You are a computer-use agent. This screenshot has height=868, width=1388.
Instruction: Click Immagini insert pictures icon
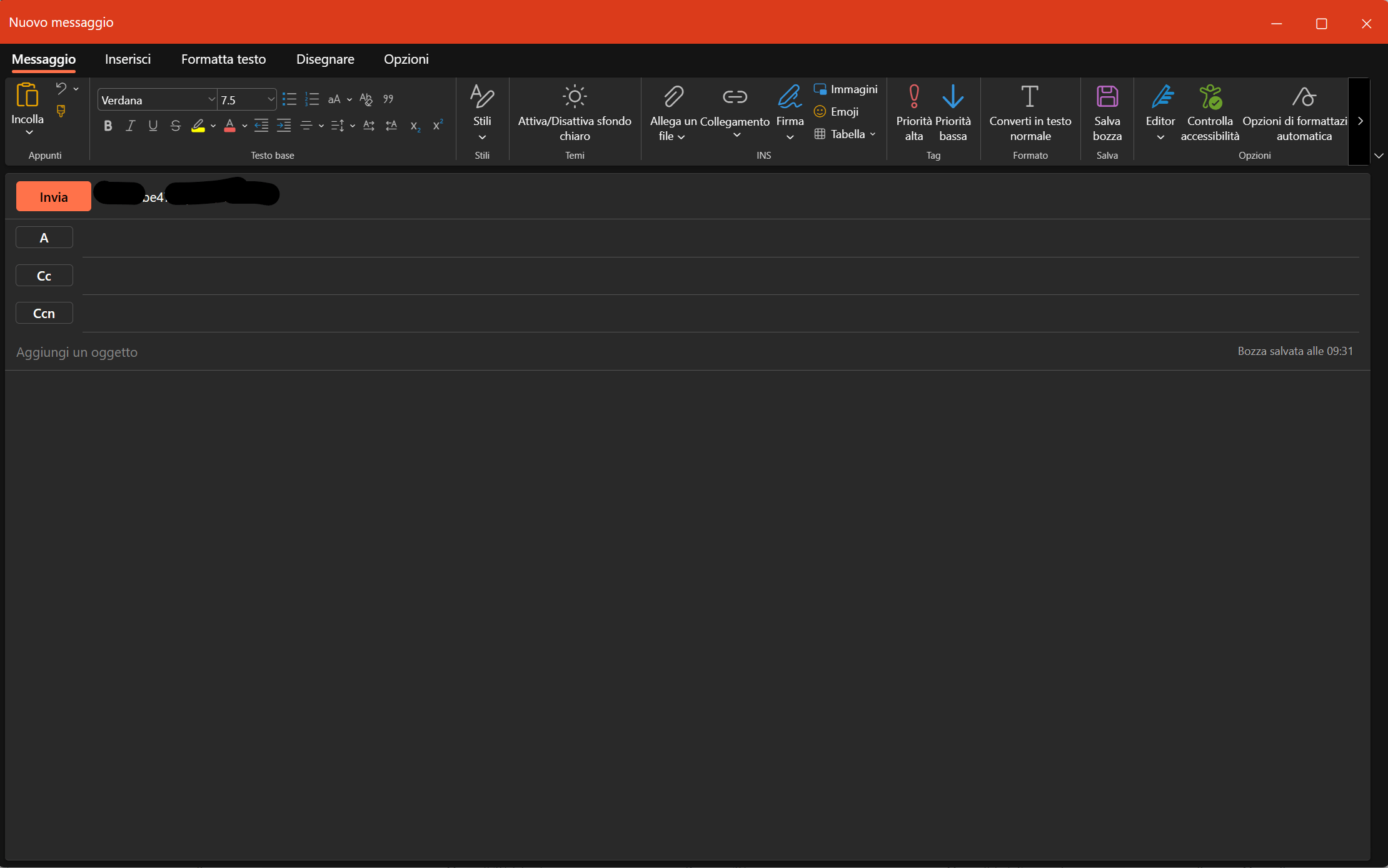click(820, 89)
